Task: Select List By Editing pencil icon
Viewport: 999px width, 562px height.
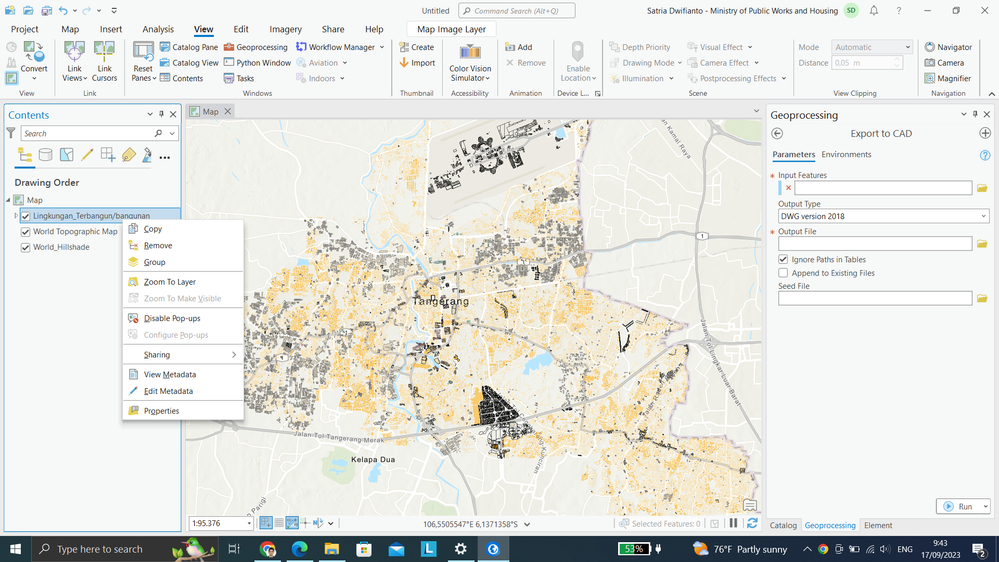Action: 87,155
